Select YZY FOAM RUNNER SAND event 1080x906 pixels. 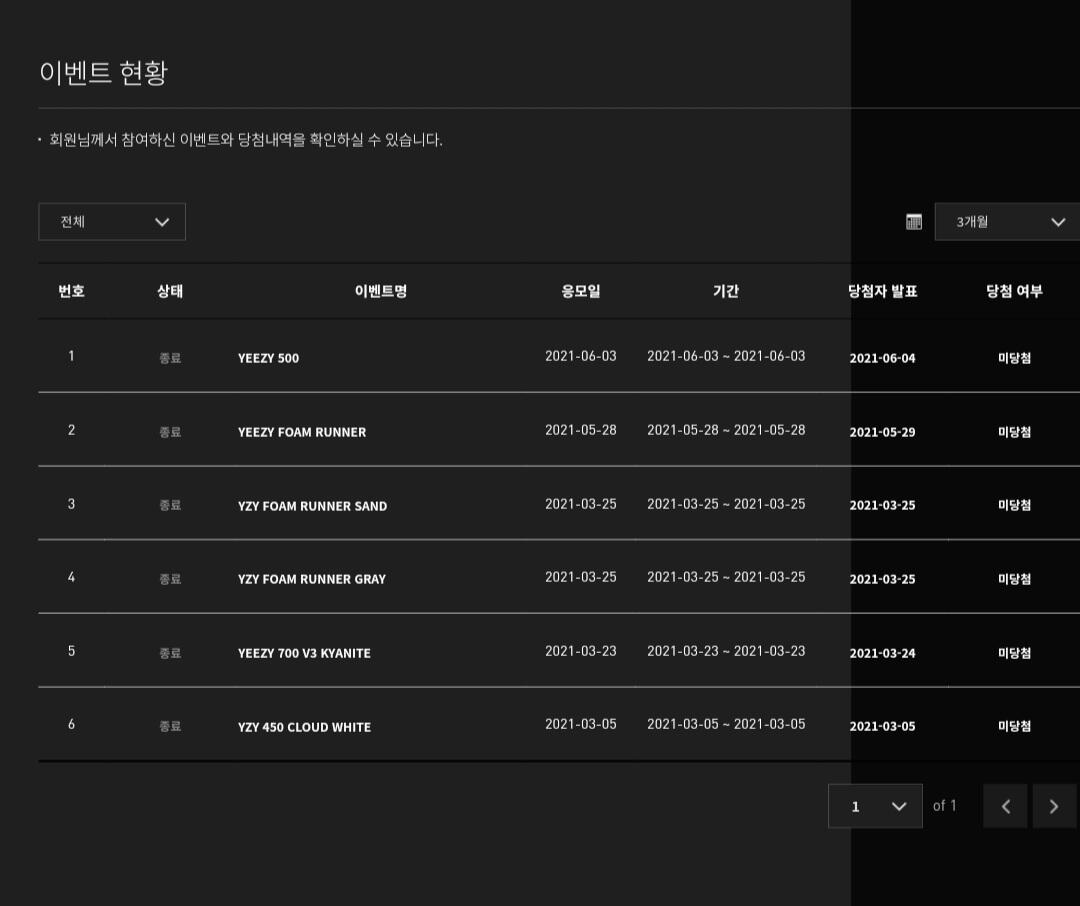click(312, 506)
